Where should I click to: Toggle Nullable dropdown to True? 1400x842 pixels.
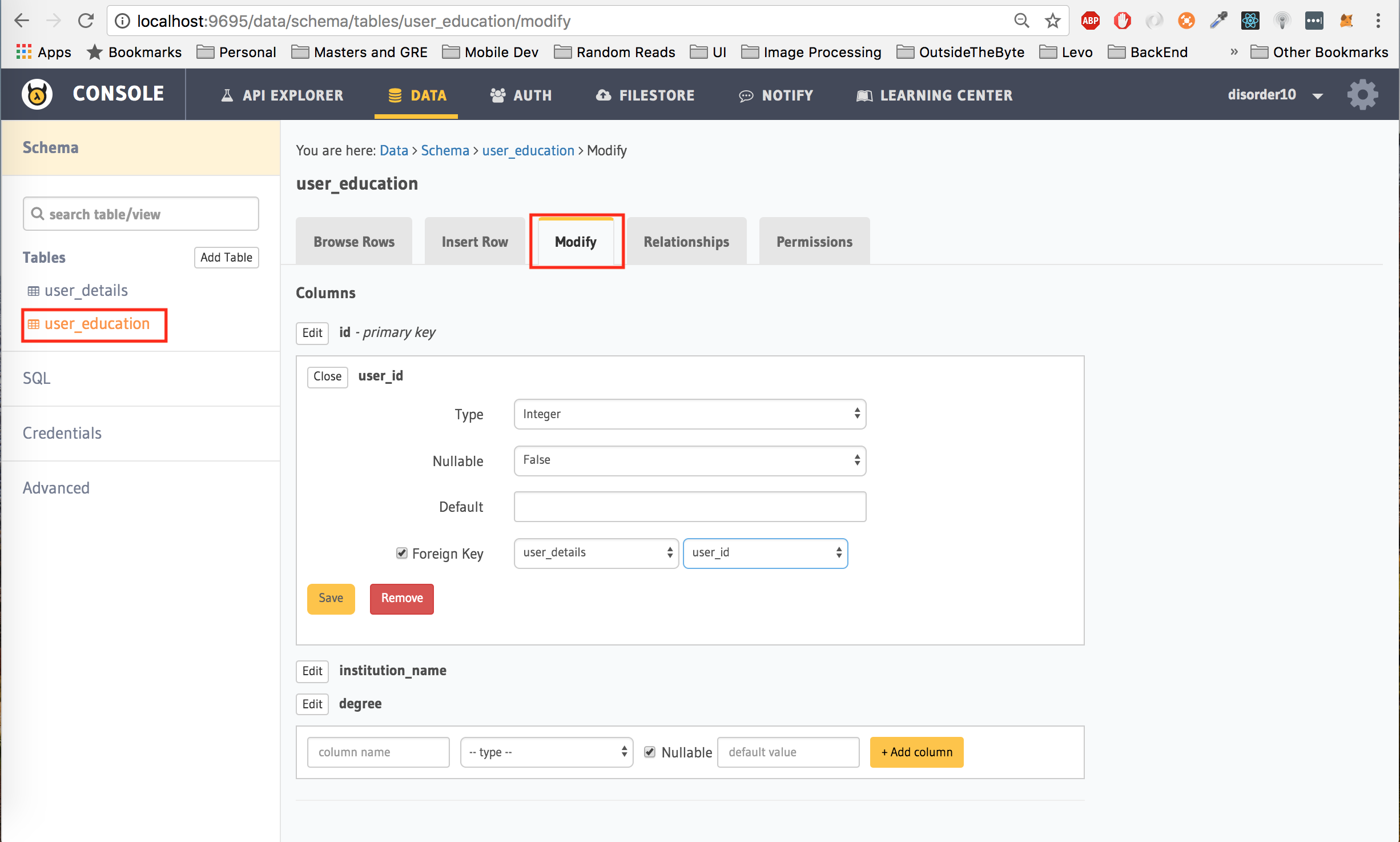[691, 459]
